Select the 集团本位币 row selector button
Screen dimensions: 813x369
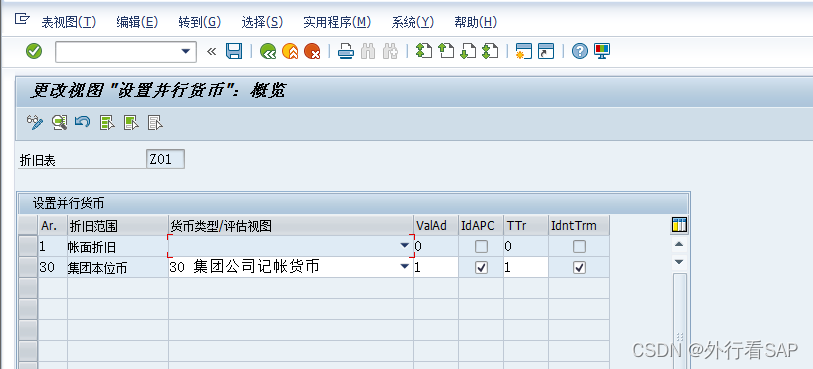point(28,267)
